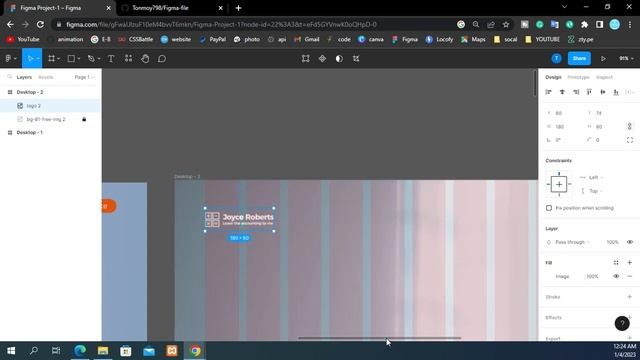The image size is (640, 360).
Task: Select the Move tool
Action: [30, 59]
